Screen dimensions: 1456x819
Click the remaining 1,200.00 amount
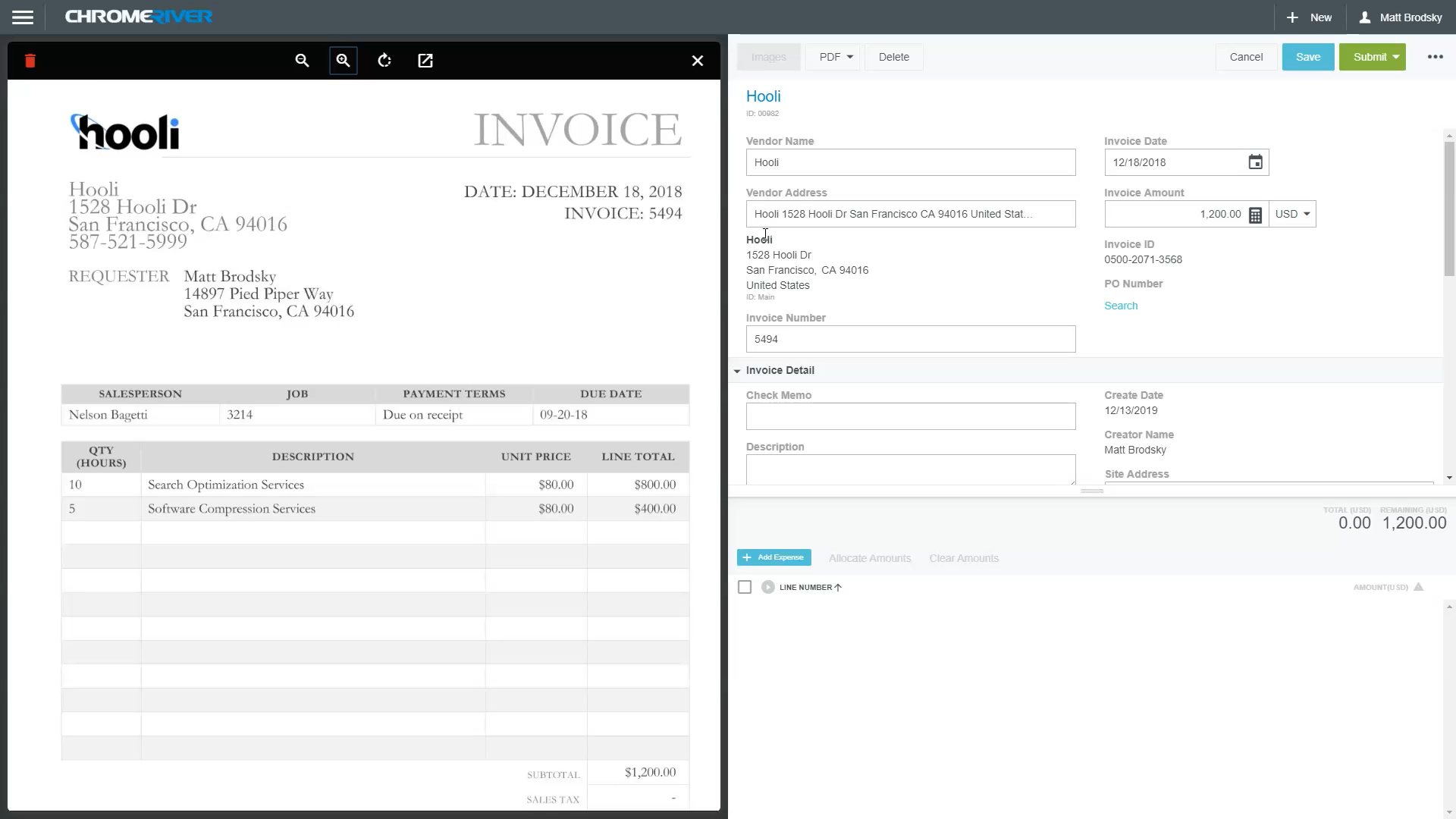pyautogui.click(x=1414, y=522)
